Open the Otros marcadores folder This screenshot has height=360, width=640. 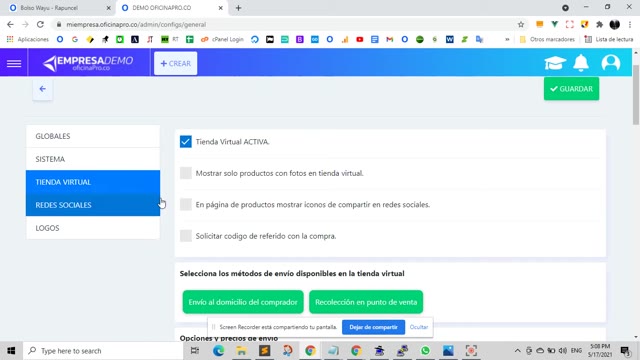point(547,39)
